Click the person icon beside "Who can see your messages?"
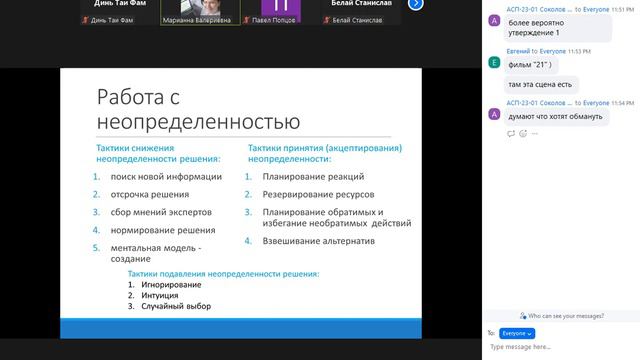Screen dimensions: 640x360 [x=523, y=316]
